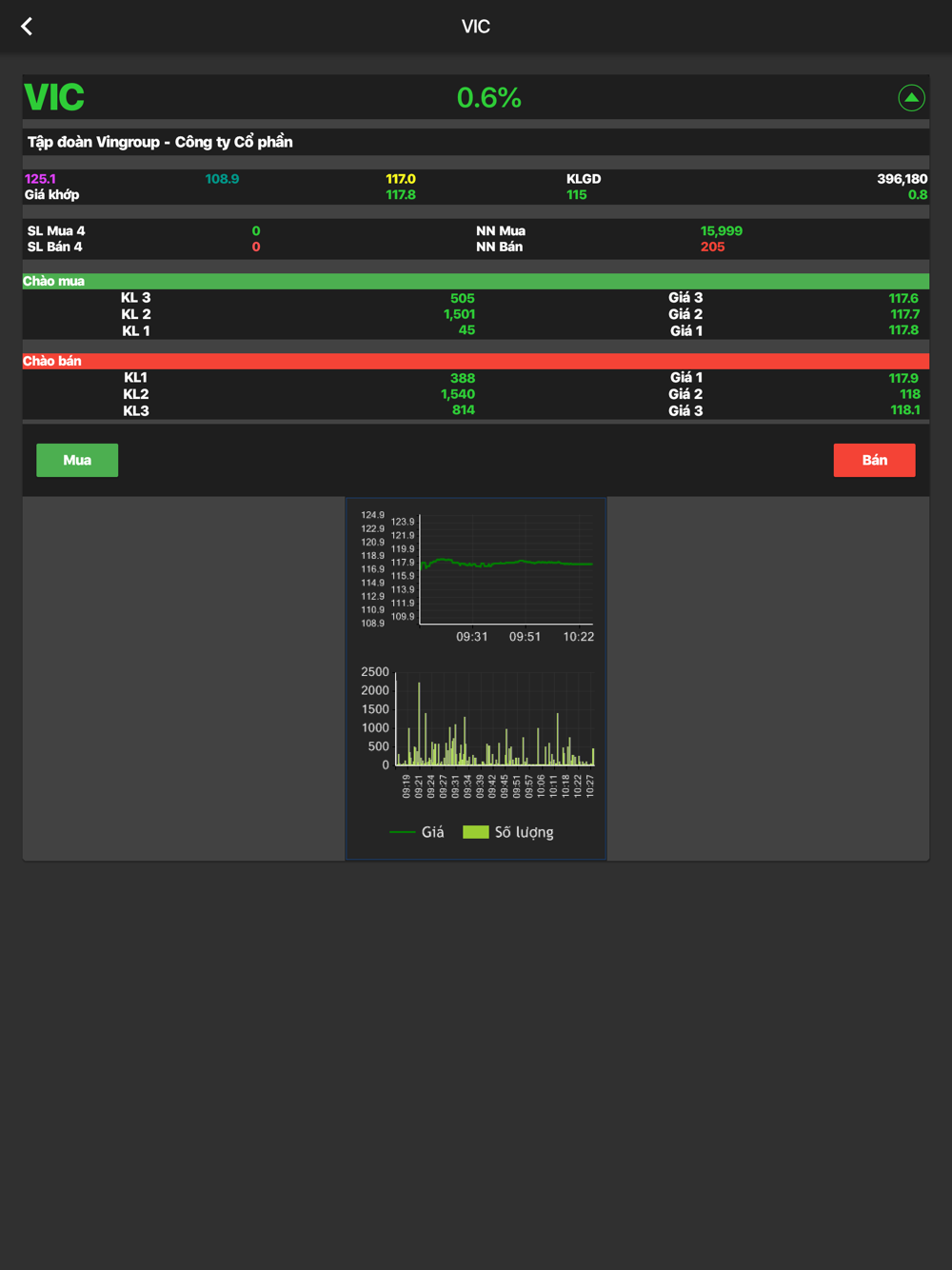Tap the KLGD volume 396,180
This screenshot has width=952, height=1270.
click(901, 179)
